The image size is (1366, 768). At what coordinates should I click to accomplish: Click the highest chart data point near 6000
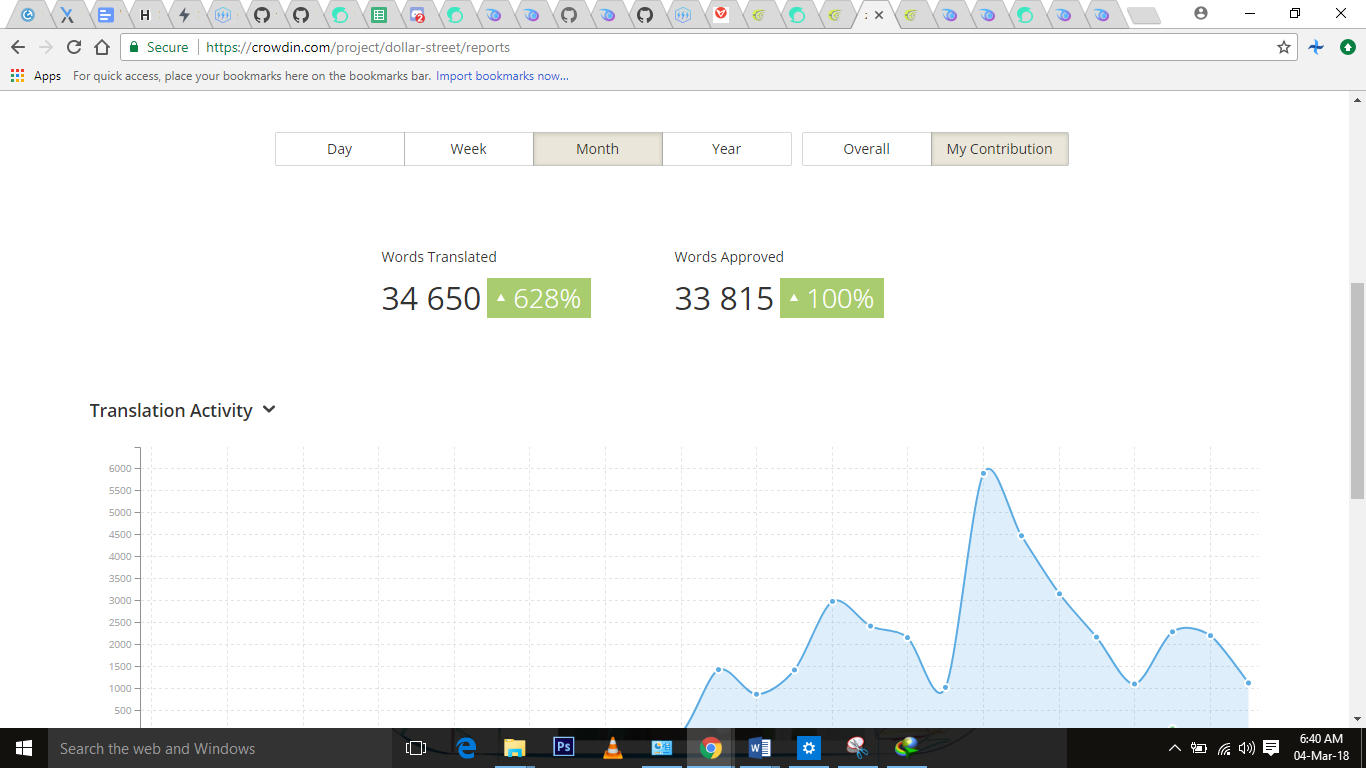[x=984, y=473]
